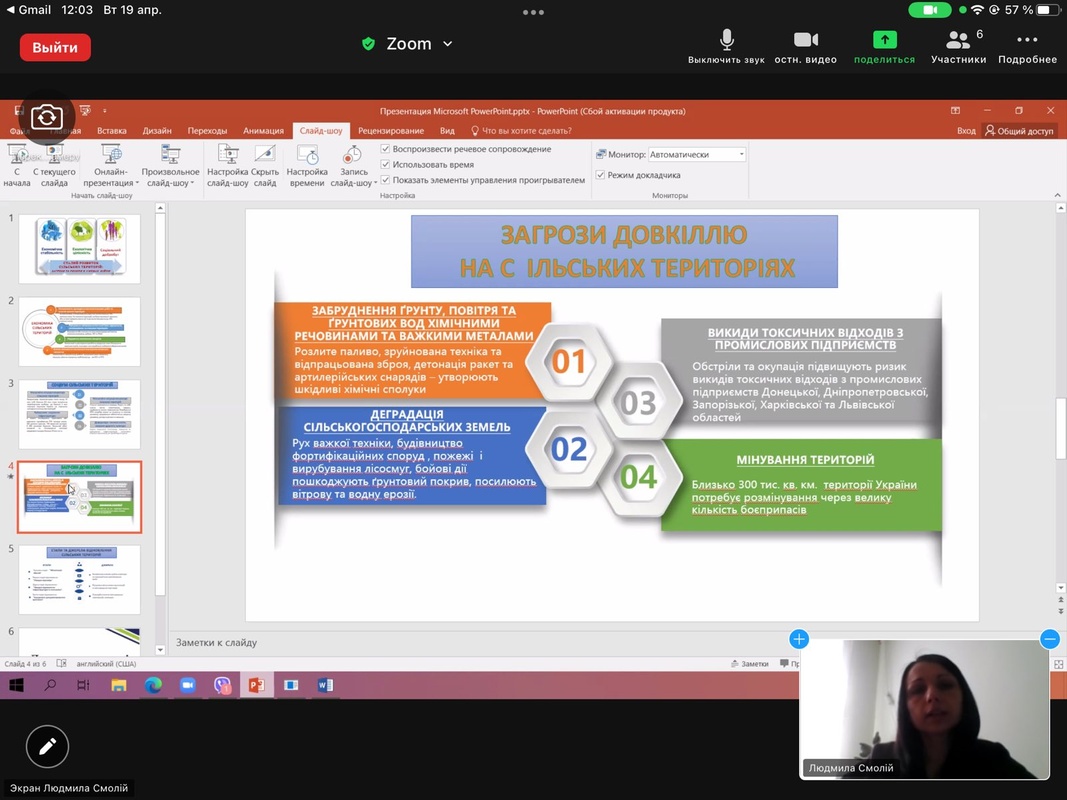Open Task View on the taskbar
The height and width of the screenshot is (800, 1067).
(x=83, y=685)
